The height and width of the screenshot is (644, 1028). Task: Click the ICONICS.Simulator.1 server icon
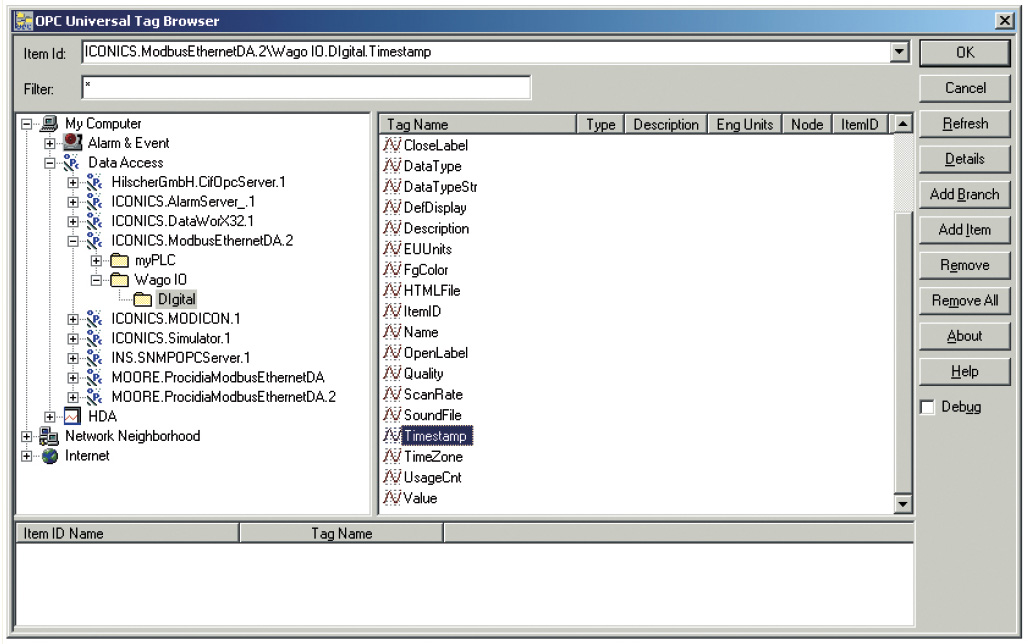tap(96, 338)
